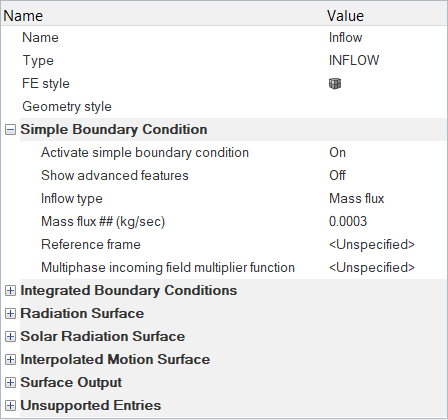Edit the Mass flux 0.0003 value field
This screenshot has width=448, height=420.
(387, 222)
